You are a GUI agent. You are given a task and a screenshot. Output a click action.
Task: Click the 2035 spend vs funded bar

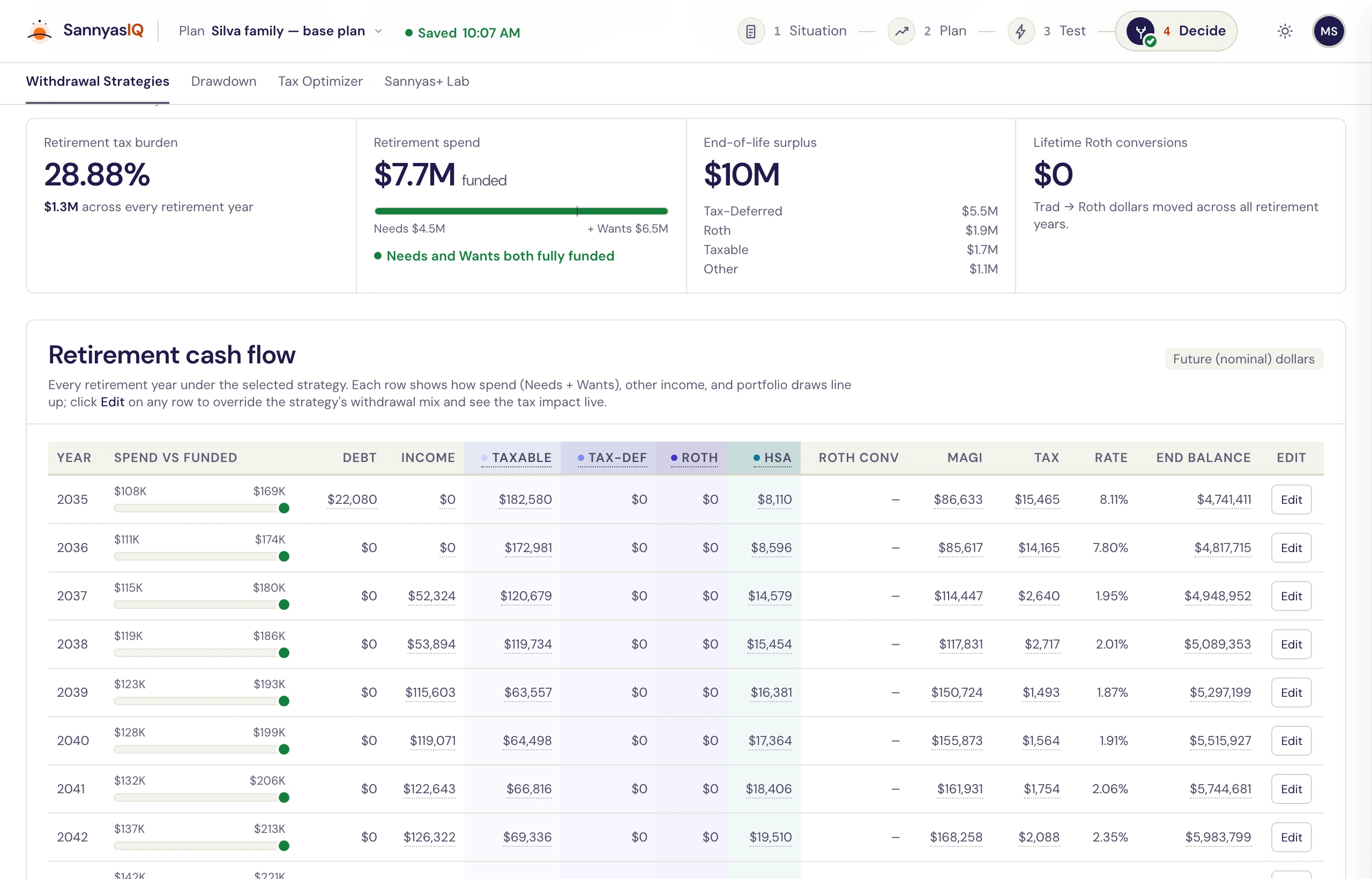click(x=201, y=508)
